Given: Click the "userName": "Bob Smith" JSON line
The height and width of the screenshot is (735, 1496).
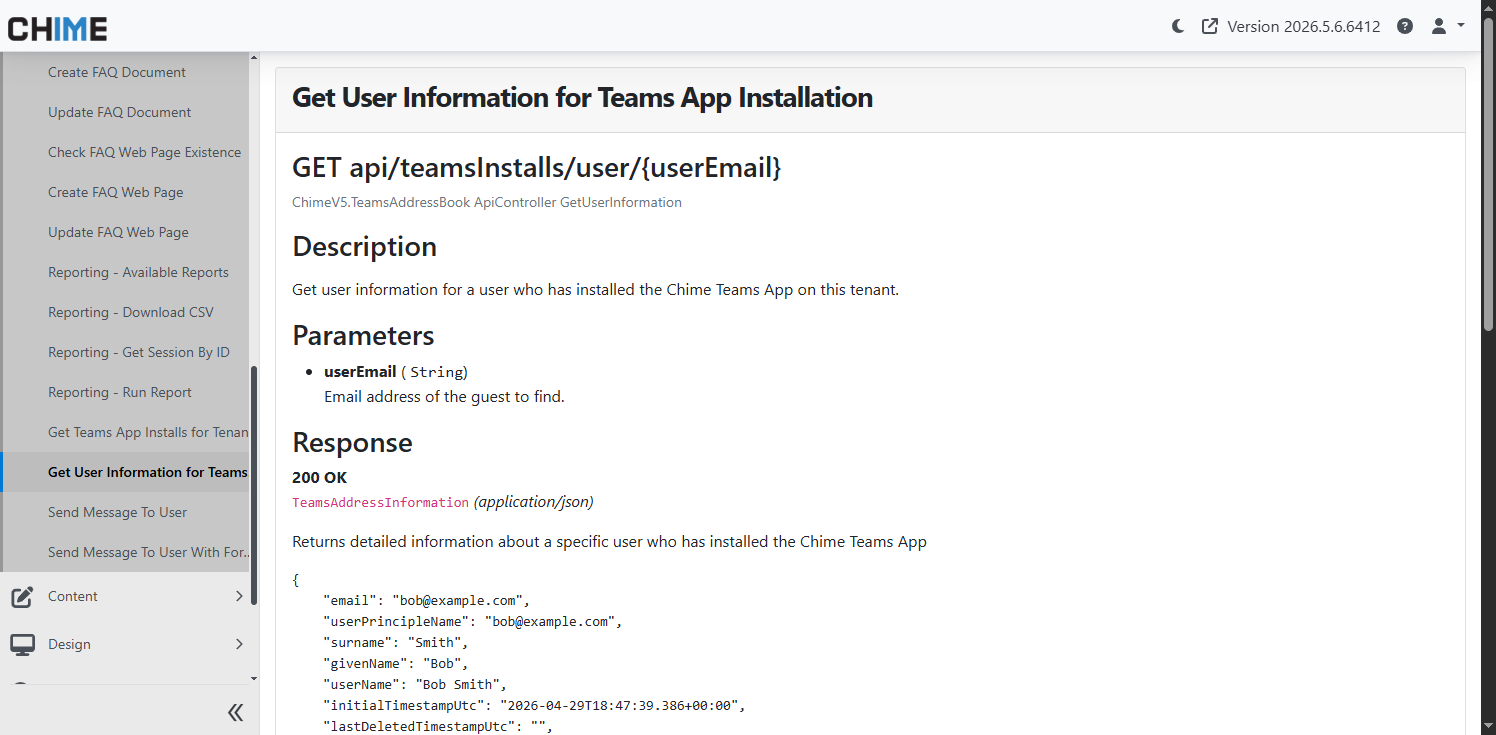Looking at the screenshot, I should tap(415, 685).
